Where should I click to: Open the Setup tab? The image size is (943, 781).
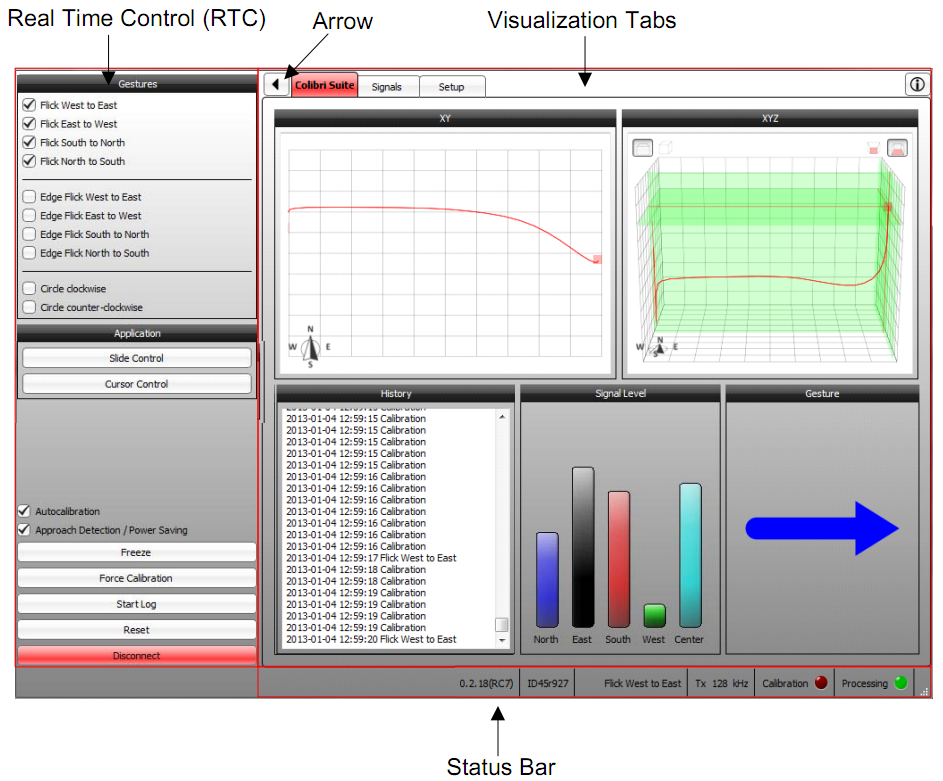coord(452,87)
